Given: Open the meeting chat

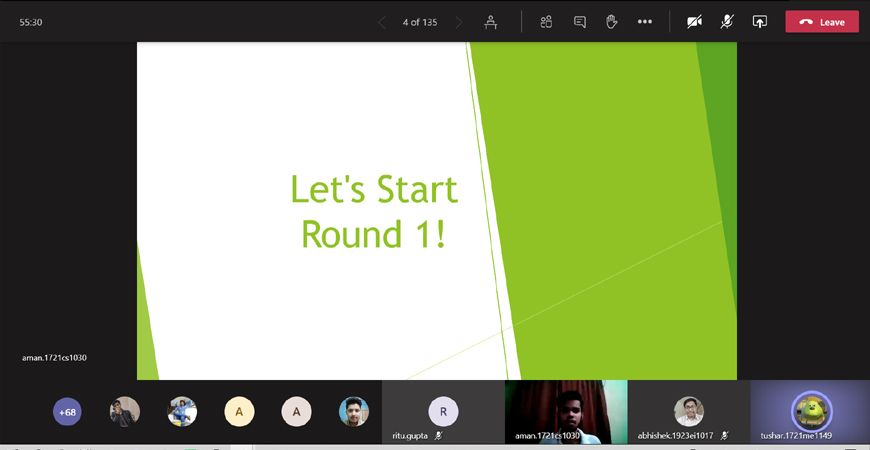Looking at the screenshot, I should point(579,22).
